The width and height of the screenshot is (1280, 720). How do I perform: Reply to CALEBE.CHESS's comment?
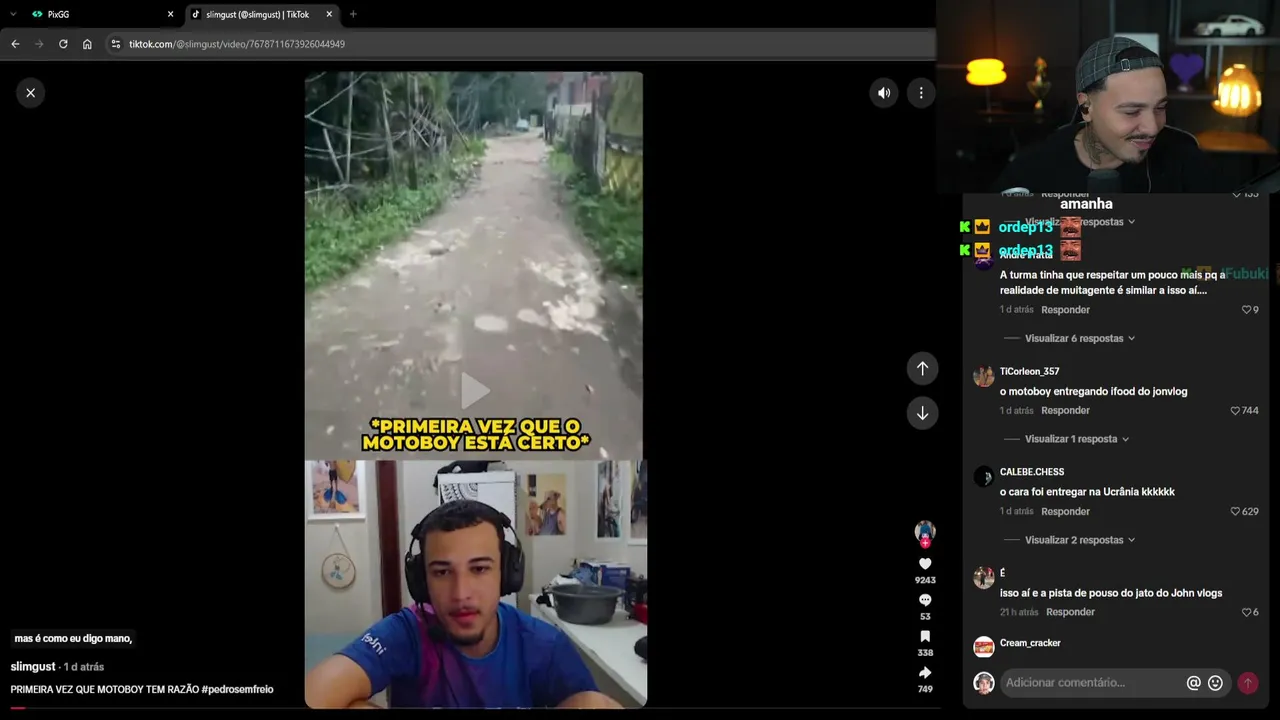click(x=1065, y=512)
